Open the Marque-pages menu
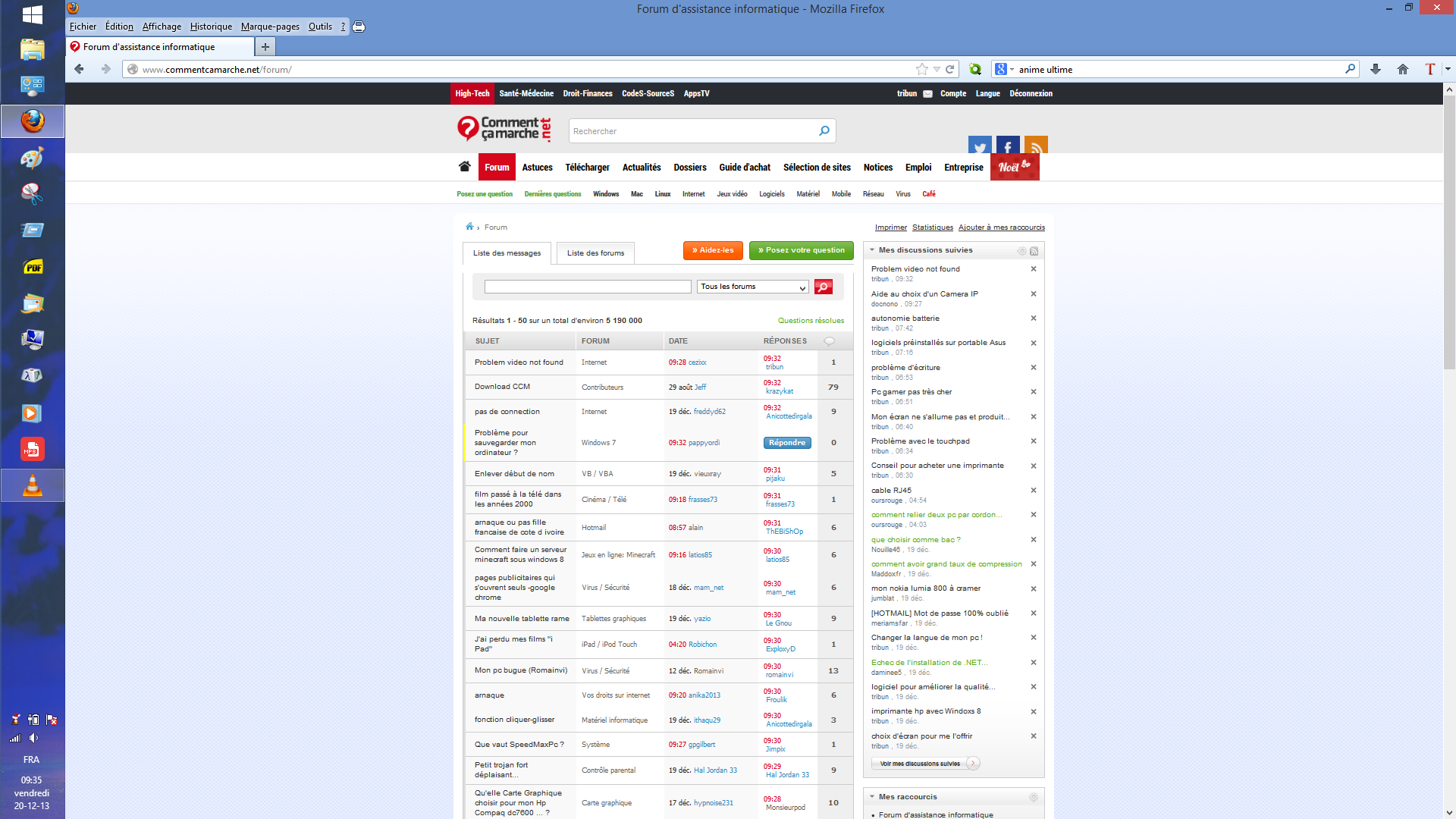This screenshot has height=819, width=1456. pos(270,27)
